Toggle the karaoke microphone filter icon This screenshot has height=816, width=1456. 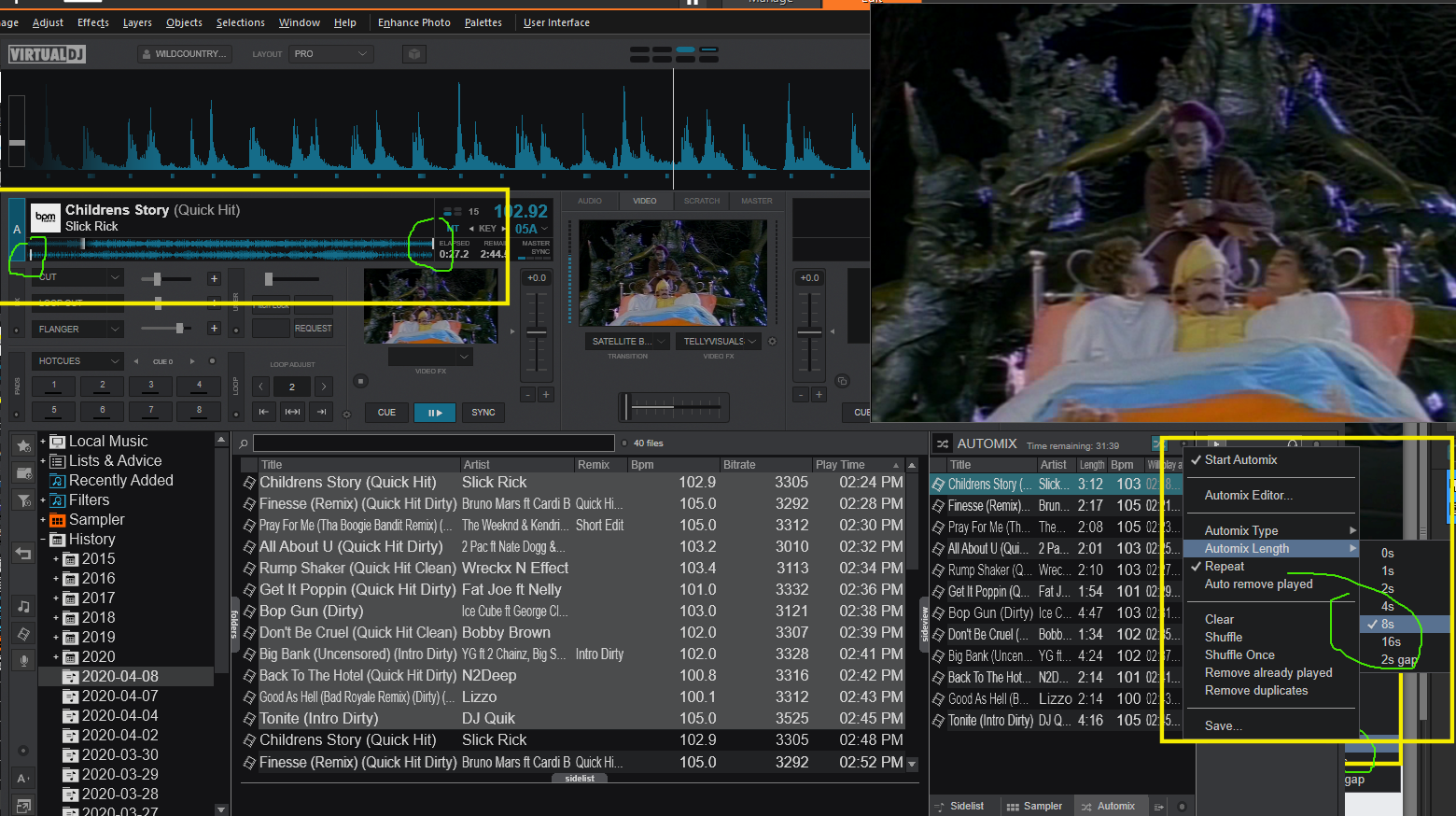[23, 660]
